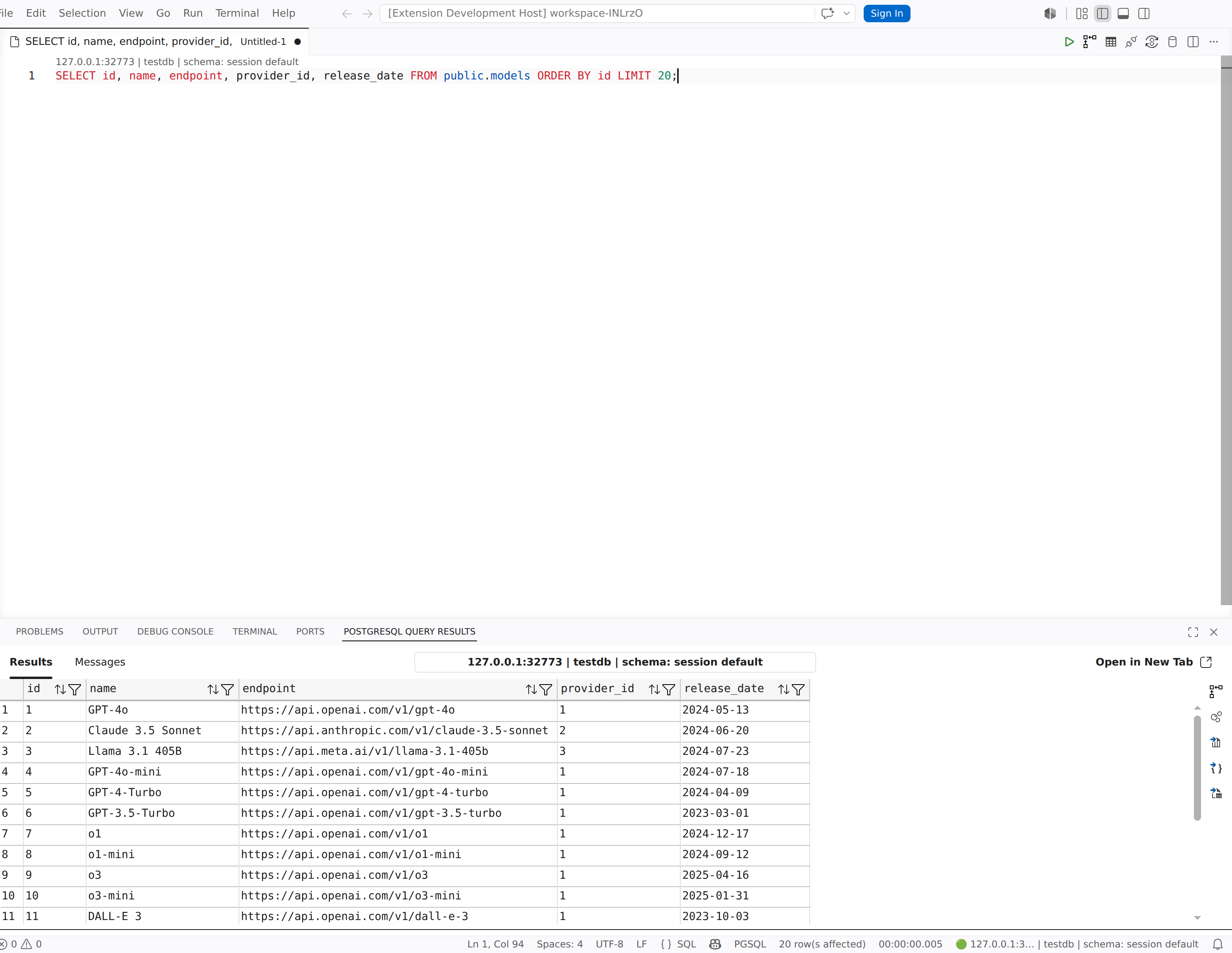Click the table grid icon in editor toolbar
Screen dimensions: 1232x953
point(1111,42)
